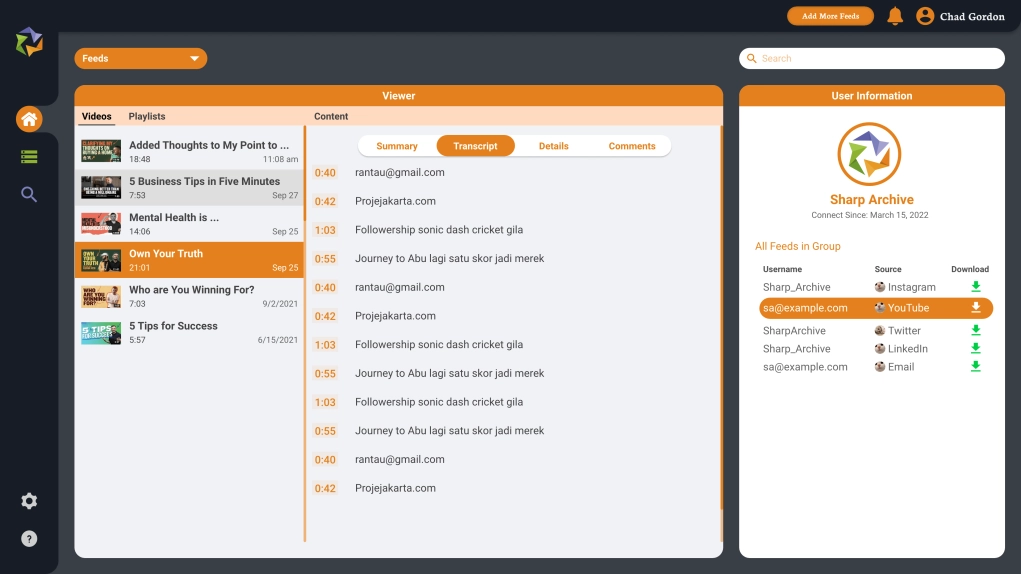Switch to the Summary tab
The image size is (1021, 574).
(397, 146)
